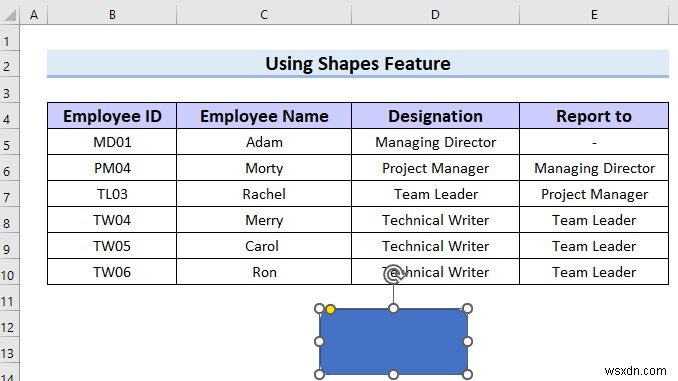Viewport: 678px width, 381px height.
Task: Click Merry's 'Team Leader' Report to cell
Action: pos(594,220)
